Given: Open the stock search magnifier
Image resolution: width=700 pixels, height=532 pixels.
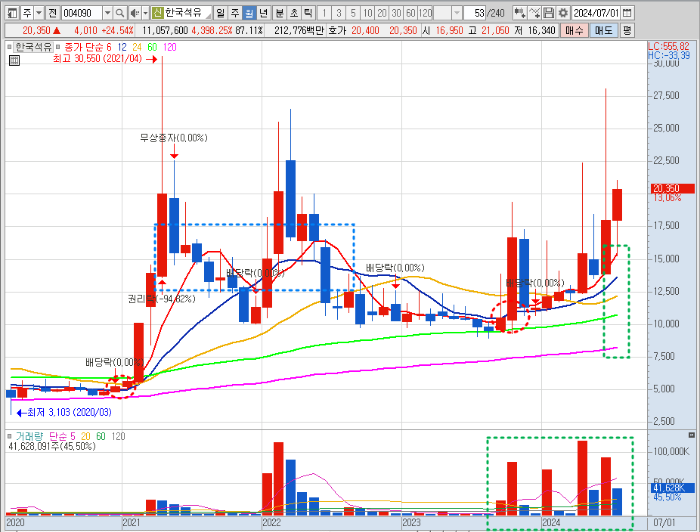Looking at the screenshot, I should 119,13.
